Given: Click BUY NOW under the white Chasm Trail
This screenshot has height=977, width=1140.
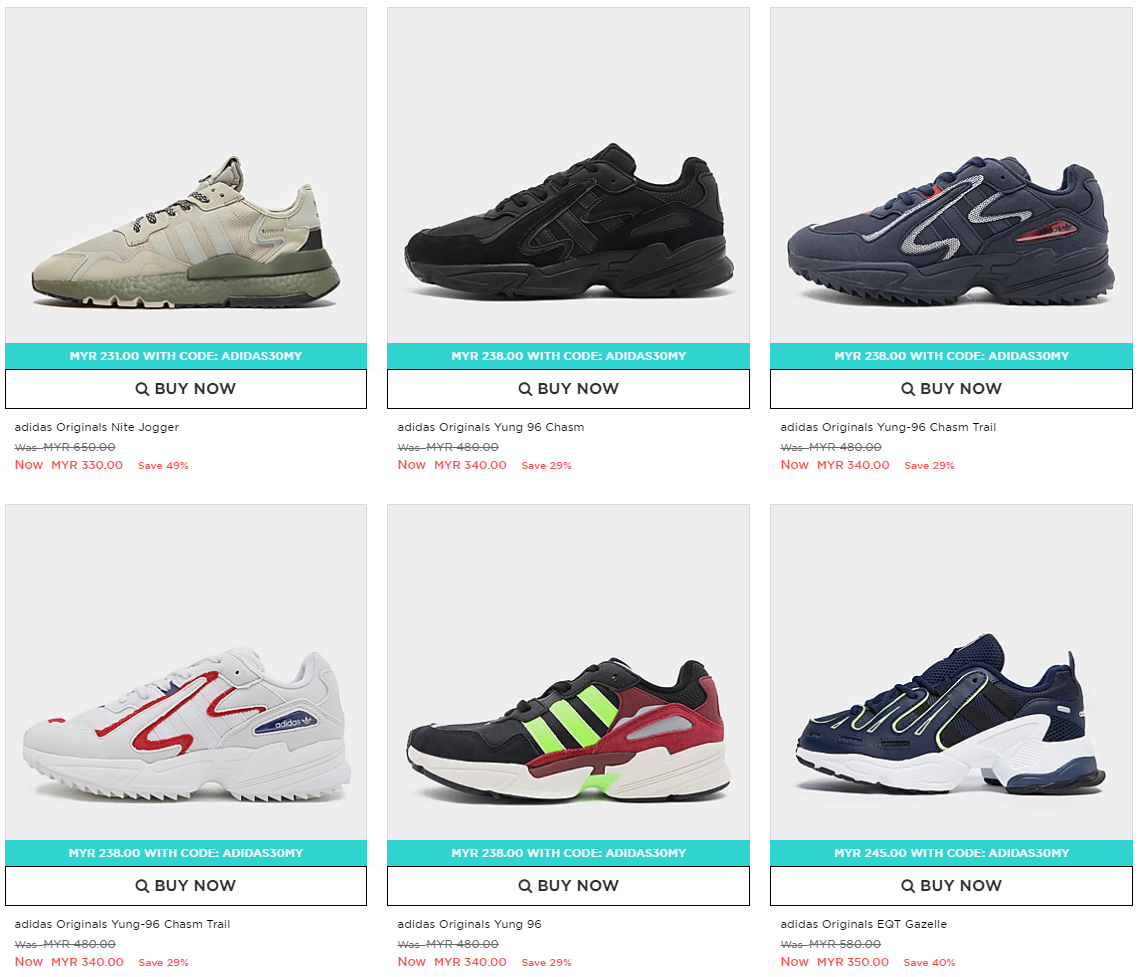Looking at the screenshot, I should (x=186, y=886).
